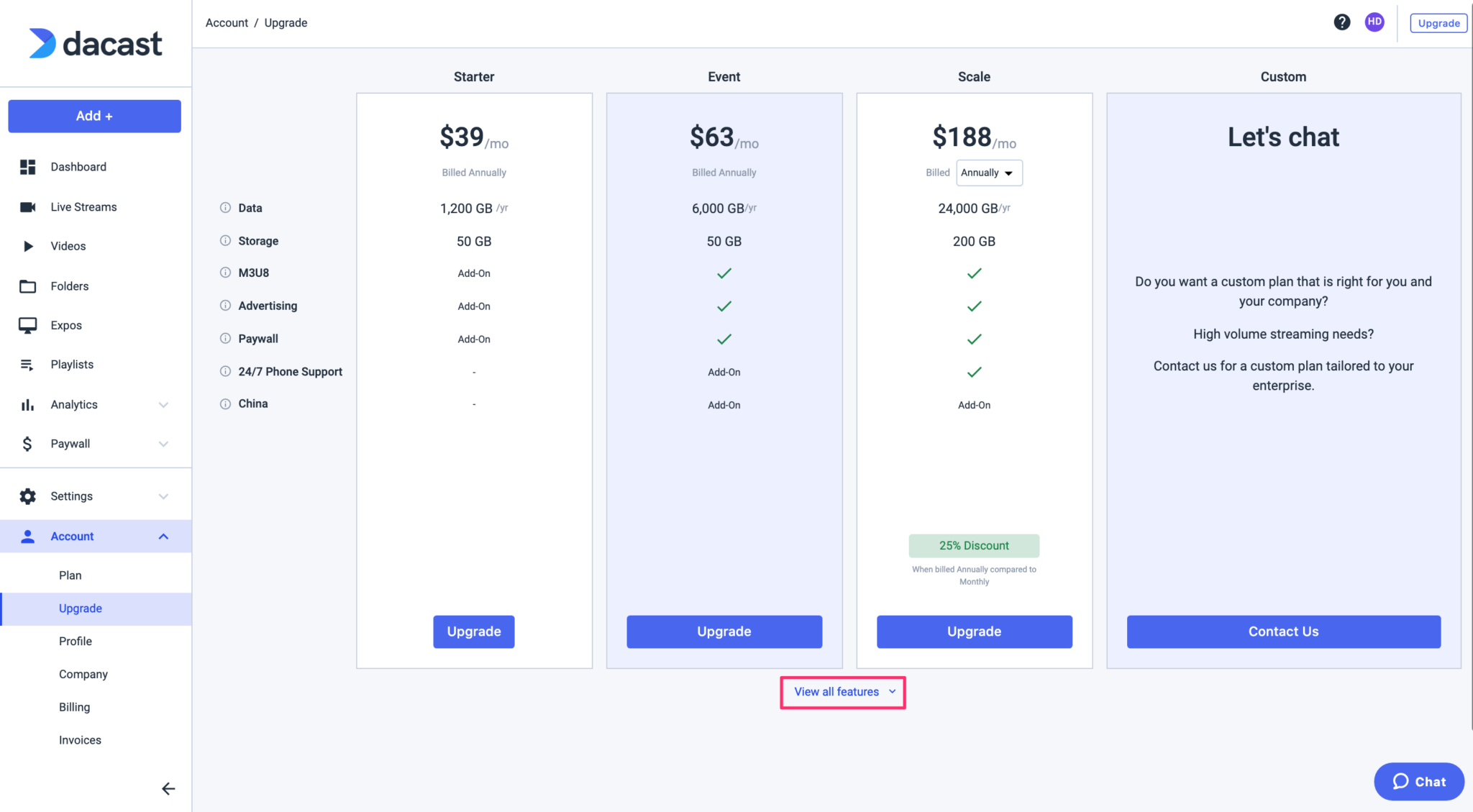
Task: Click the Account breadcrumb link
Action: (227, 23)
